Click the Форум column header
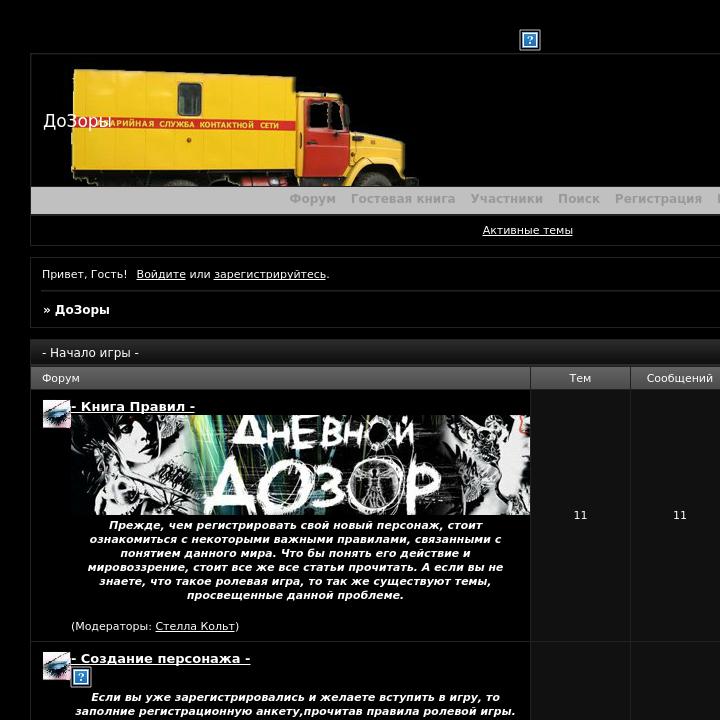This screenshot has height=720, width=720. point(61,378)
